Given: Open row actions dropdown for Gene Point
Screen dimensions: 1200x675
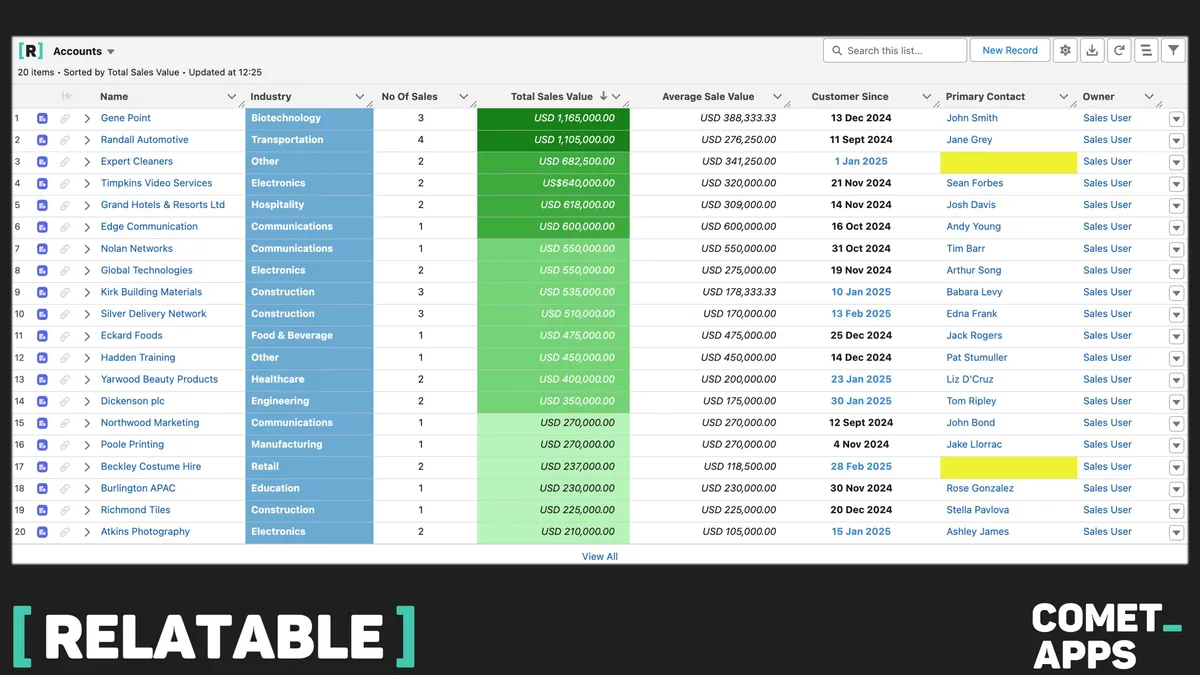Looking at the screenshot, I should (1176, 118).
